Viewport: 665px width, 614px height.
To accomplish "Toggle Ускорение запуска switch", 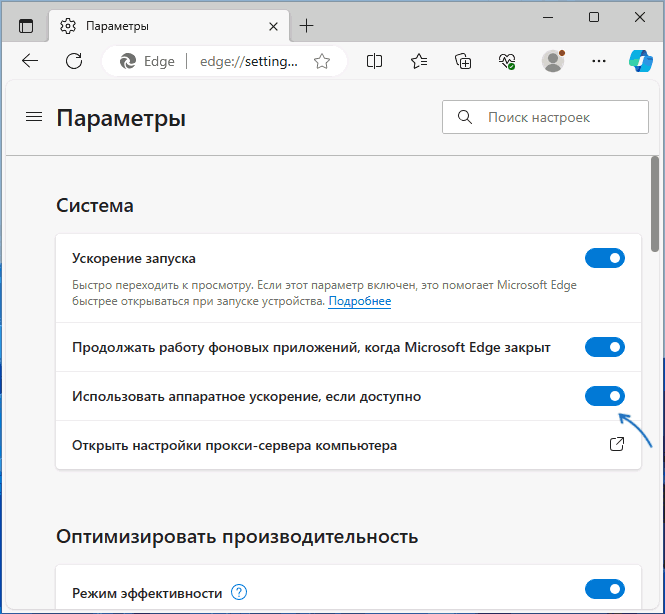I will (605, 258).
